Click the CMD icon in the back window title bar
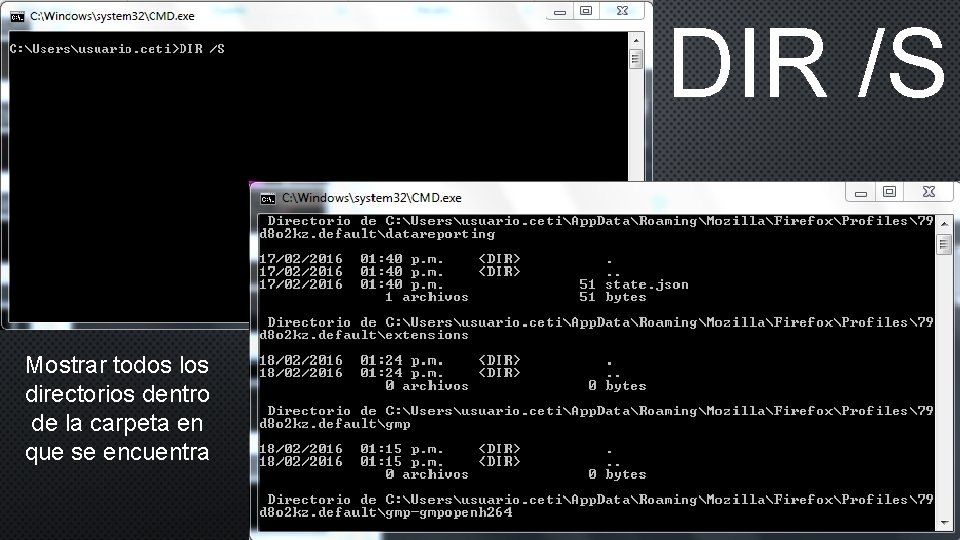Image resolution: width=960 pixels, height=540 pixels. (17, 17)
